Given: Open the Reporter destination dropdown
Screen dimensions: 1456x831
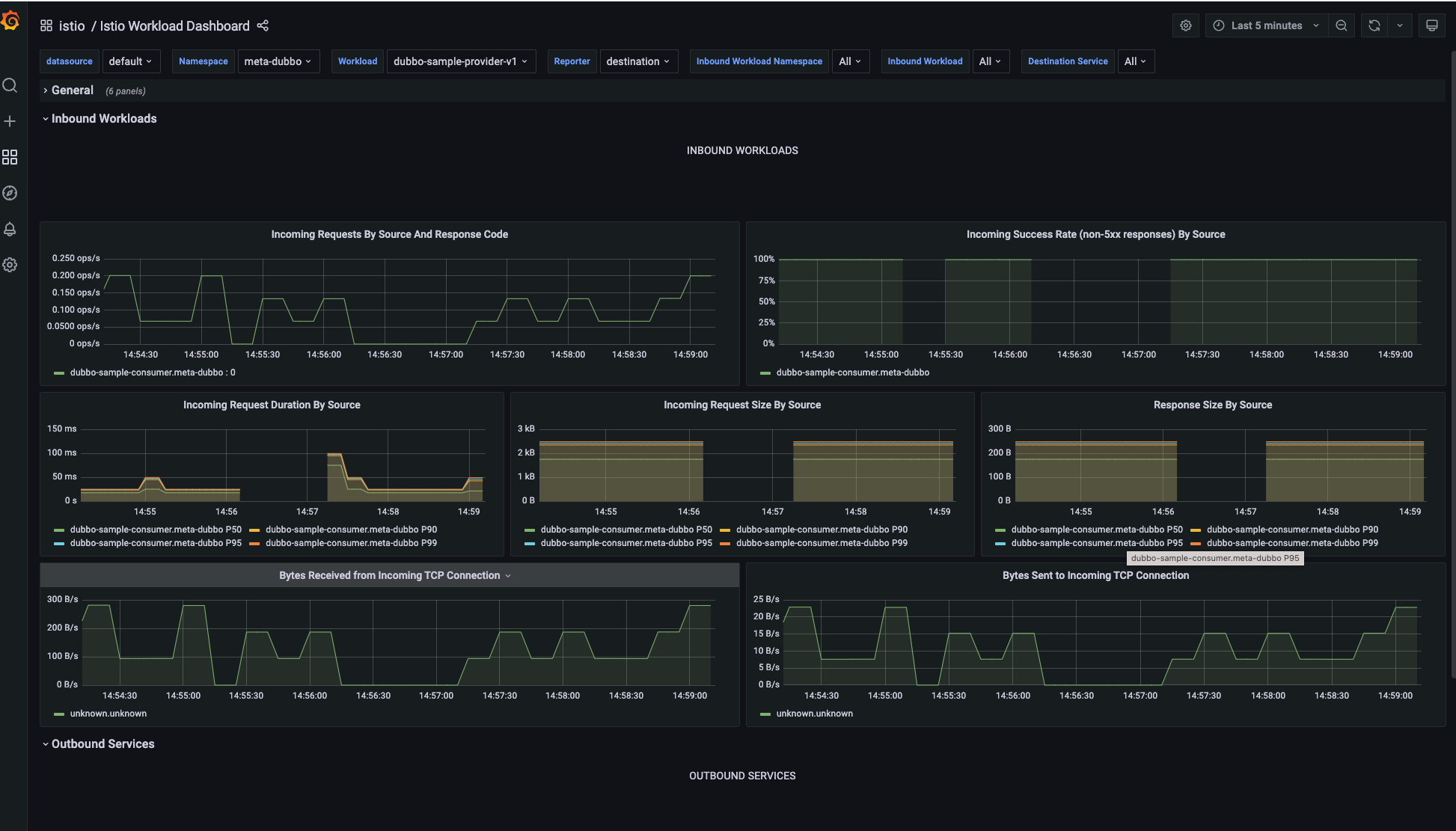Looking at the screenshot, I should (638, 61).
